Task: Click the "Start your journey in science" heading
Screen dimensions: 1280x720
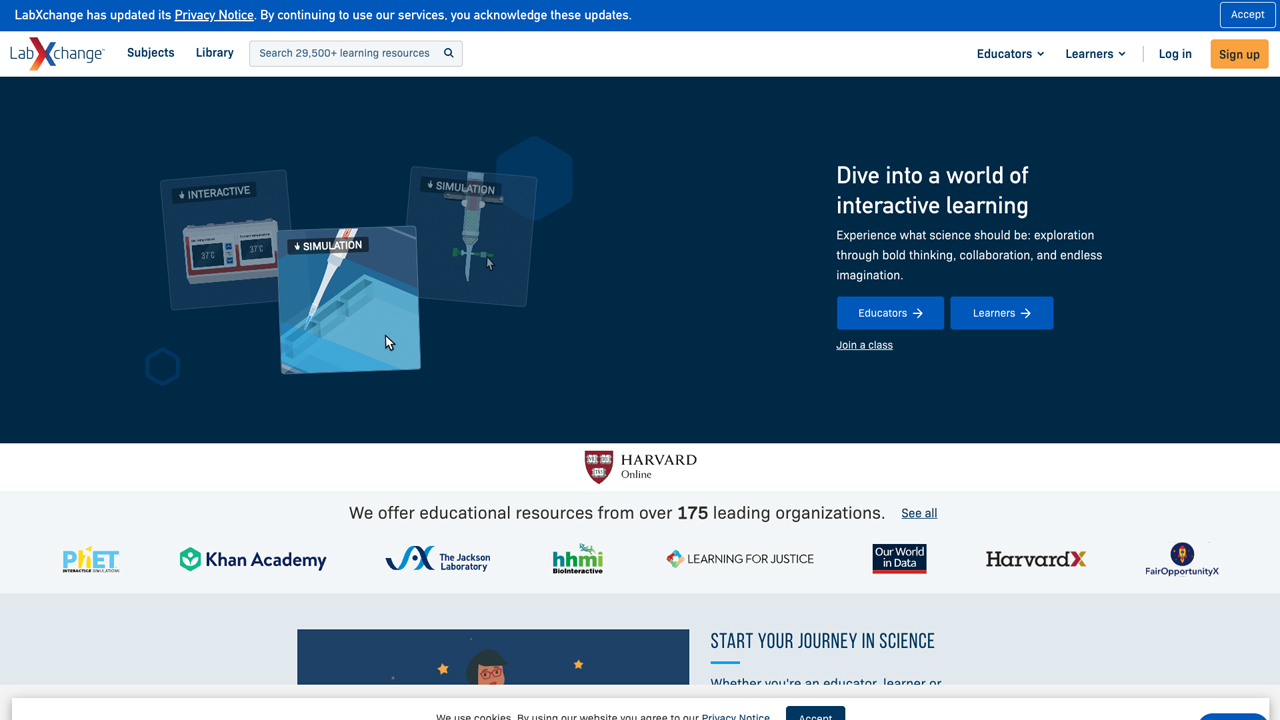Action: pos(822,641)
